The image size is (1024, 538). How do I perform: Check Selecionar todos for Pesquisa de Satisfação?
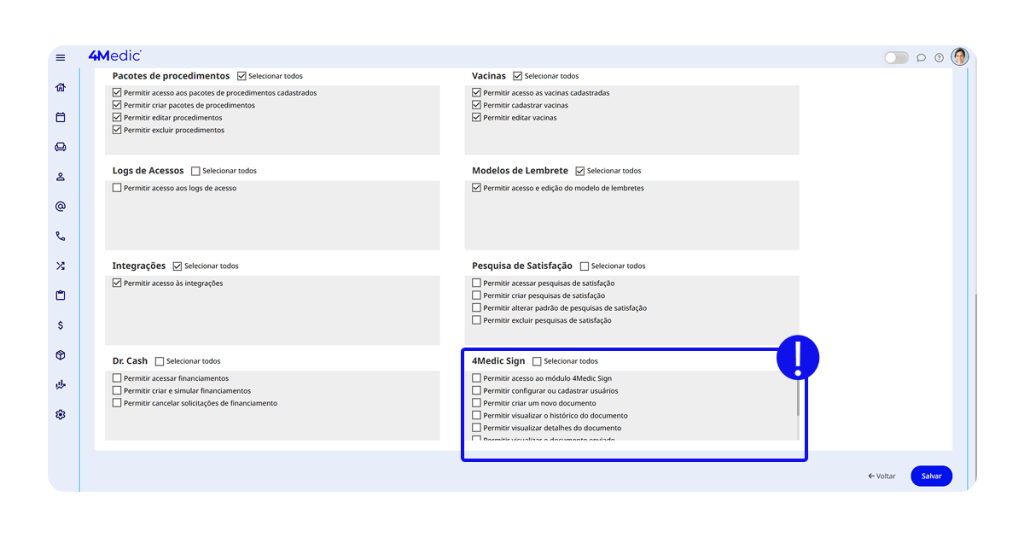[584, 266]
